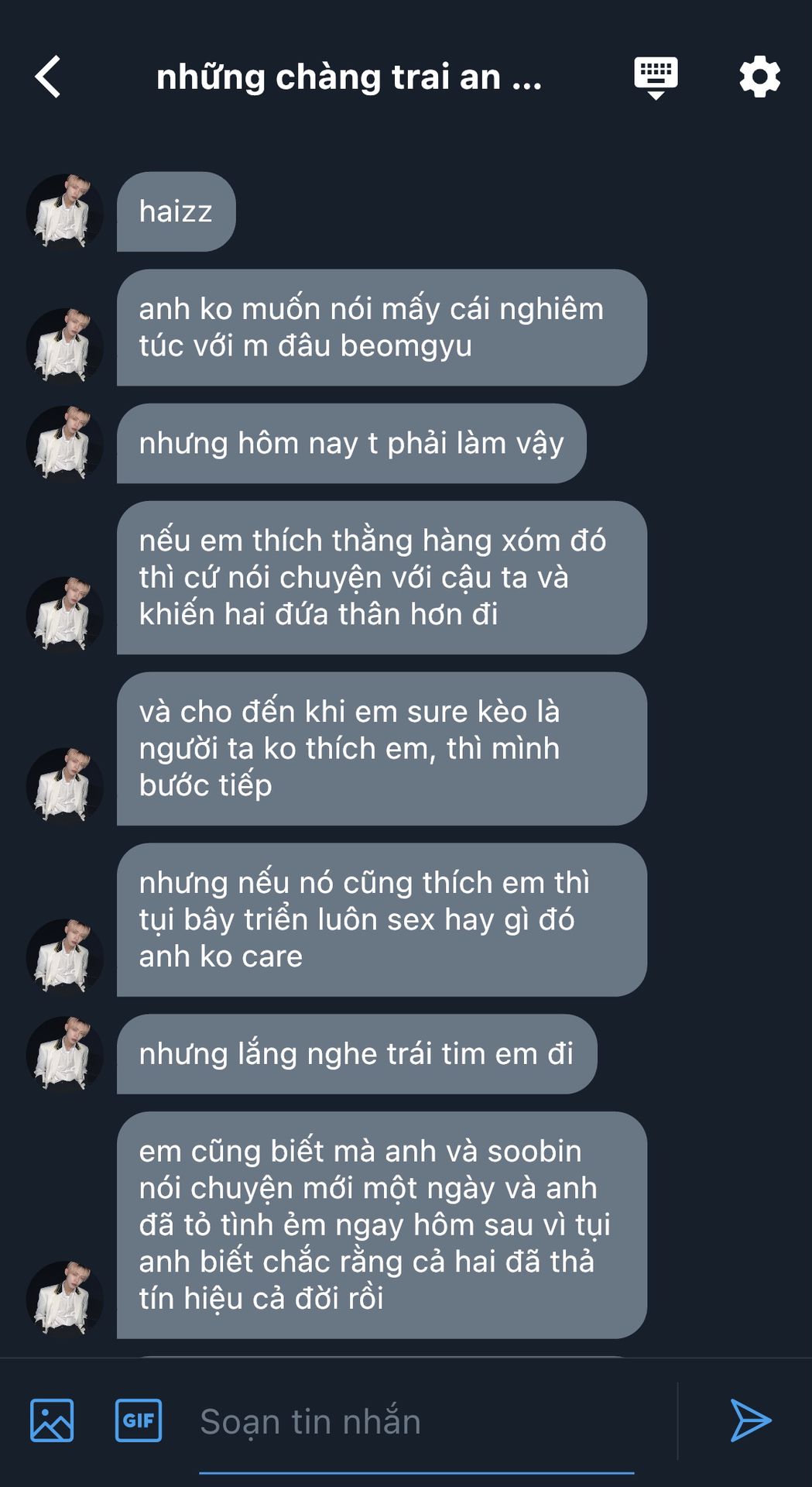Screen dimensions: 812x1487
Task: Open chat settings gear icon
Action: (x=759, y=77)
